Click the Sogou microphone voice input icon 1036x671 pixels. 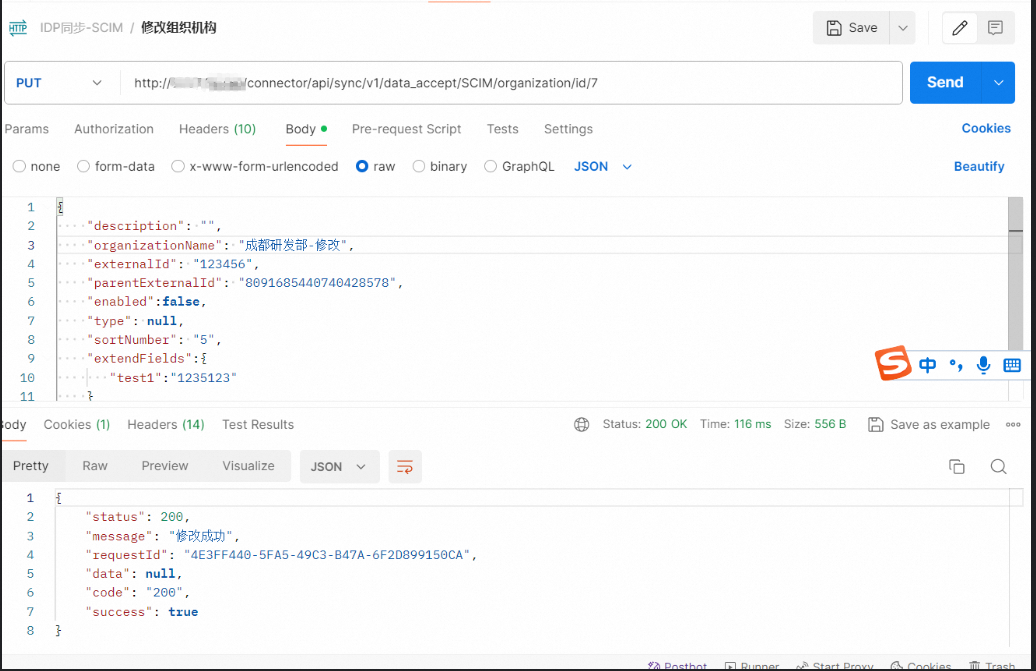coord(984,365)
